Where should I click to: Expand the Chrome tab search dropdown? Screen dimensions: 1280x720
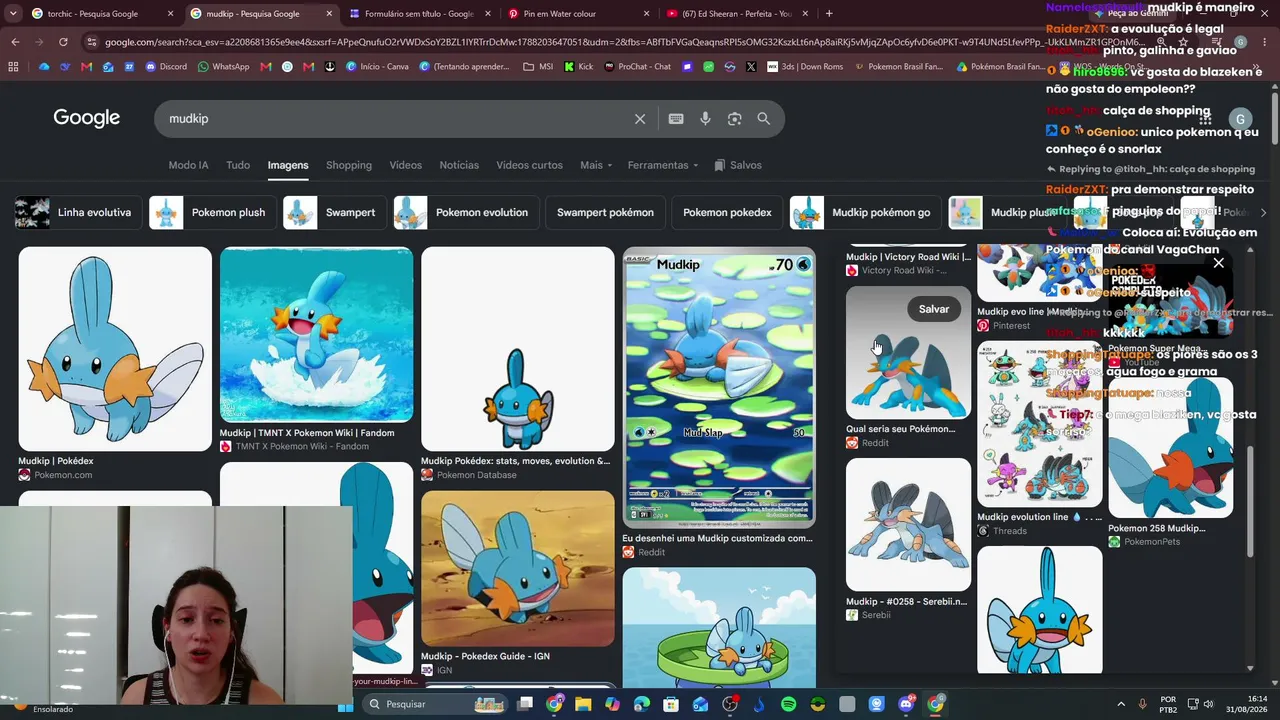tap(14, 14)
